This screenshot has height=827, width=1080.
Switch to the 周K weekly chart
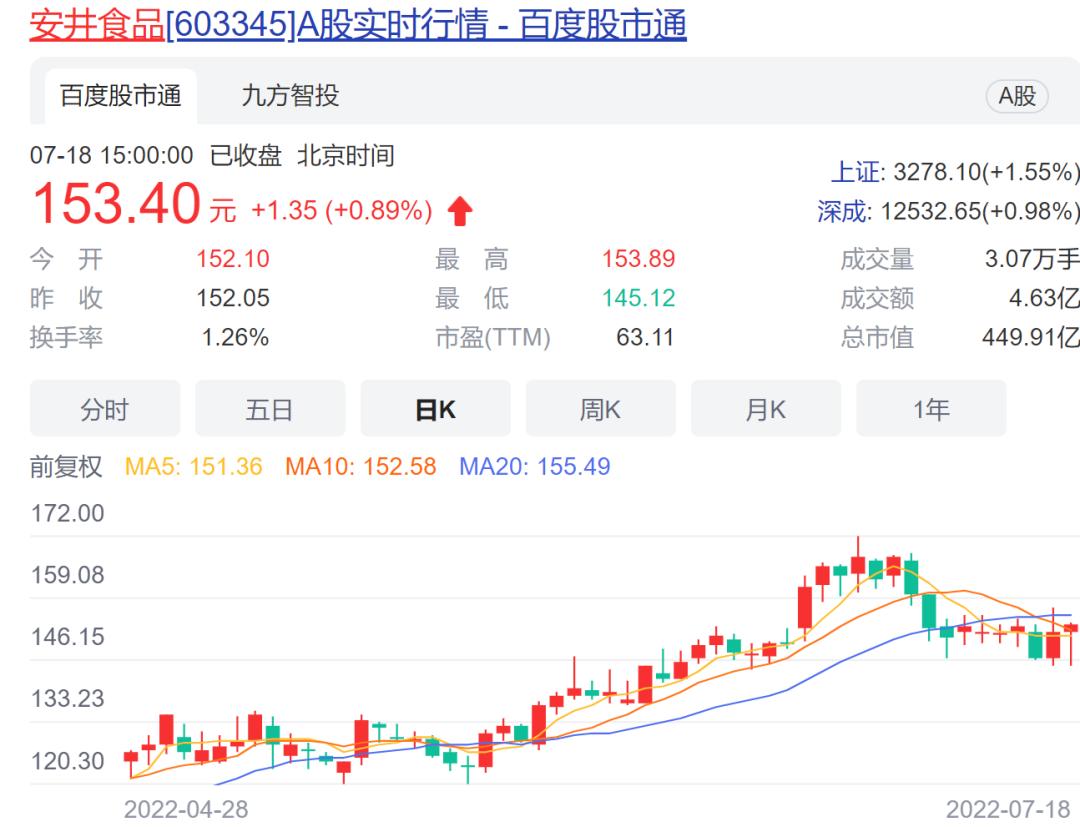click(x=600, y=408)
